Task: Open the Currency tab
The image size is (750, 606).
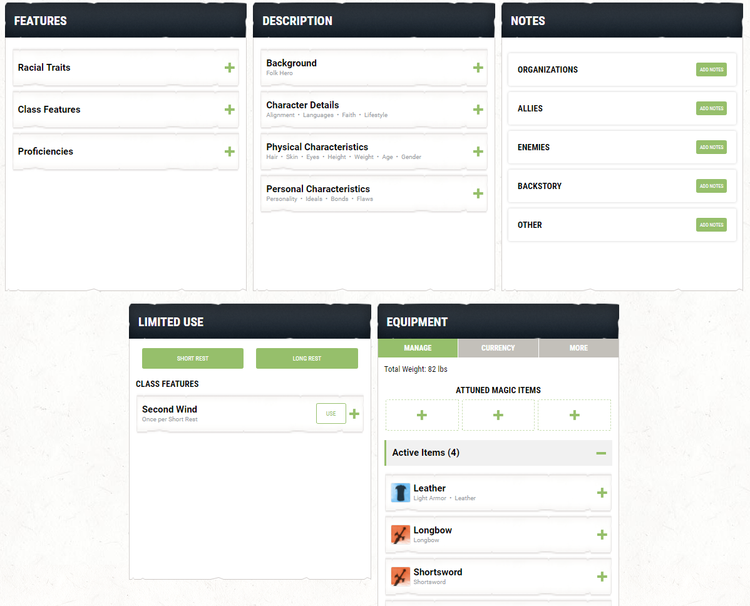Action: tap(498, 348)
